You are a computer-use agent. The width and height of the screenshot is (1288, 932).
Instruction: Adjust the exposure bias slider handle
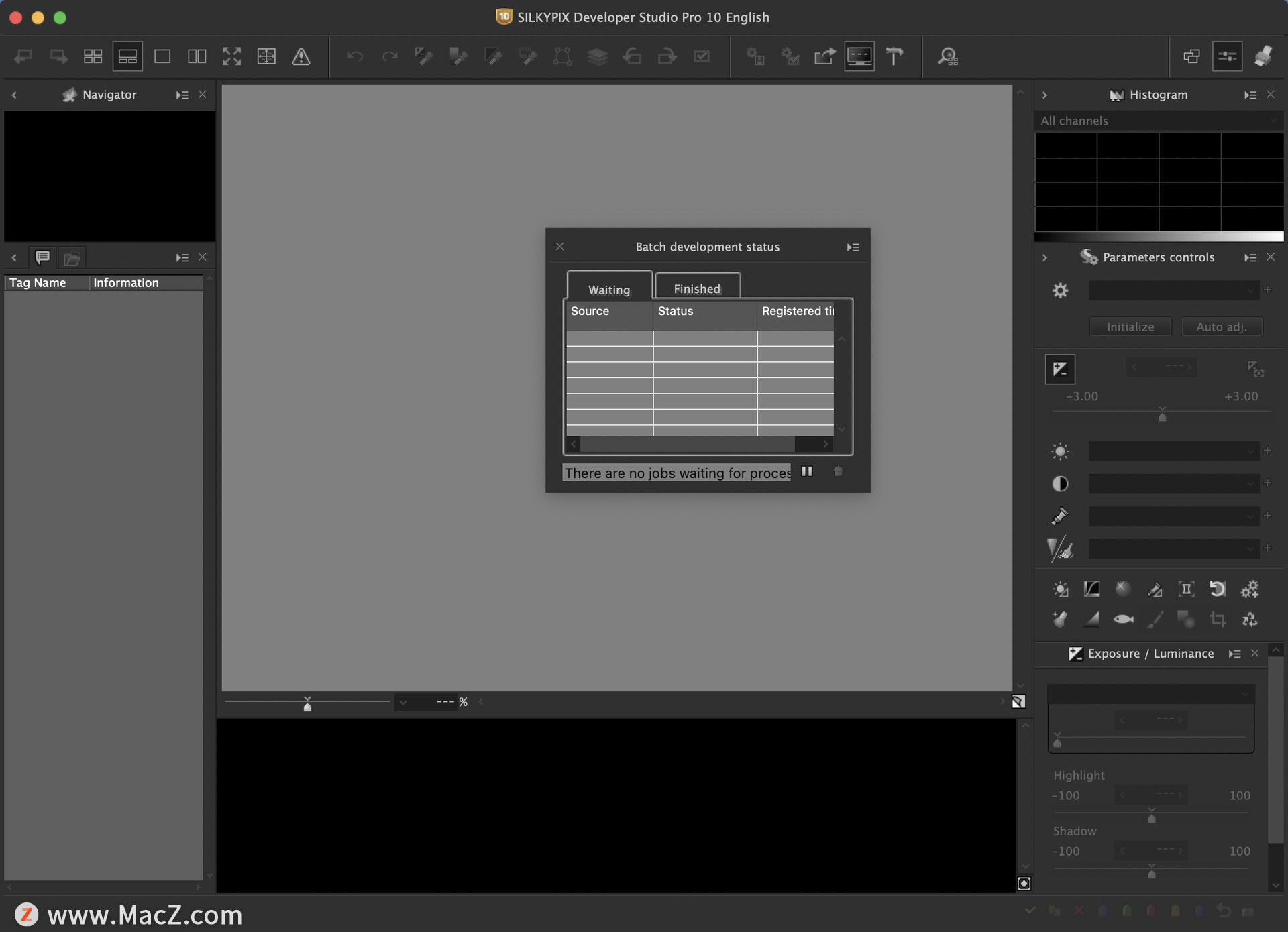click(x=1162, y=415)
